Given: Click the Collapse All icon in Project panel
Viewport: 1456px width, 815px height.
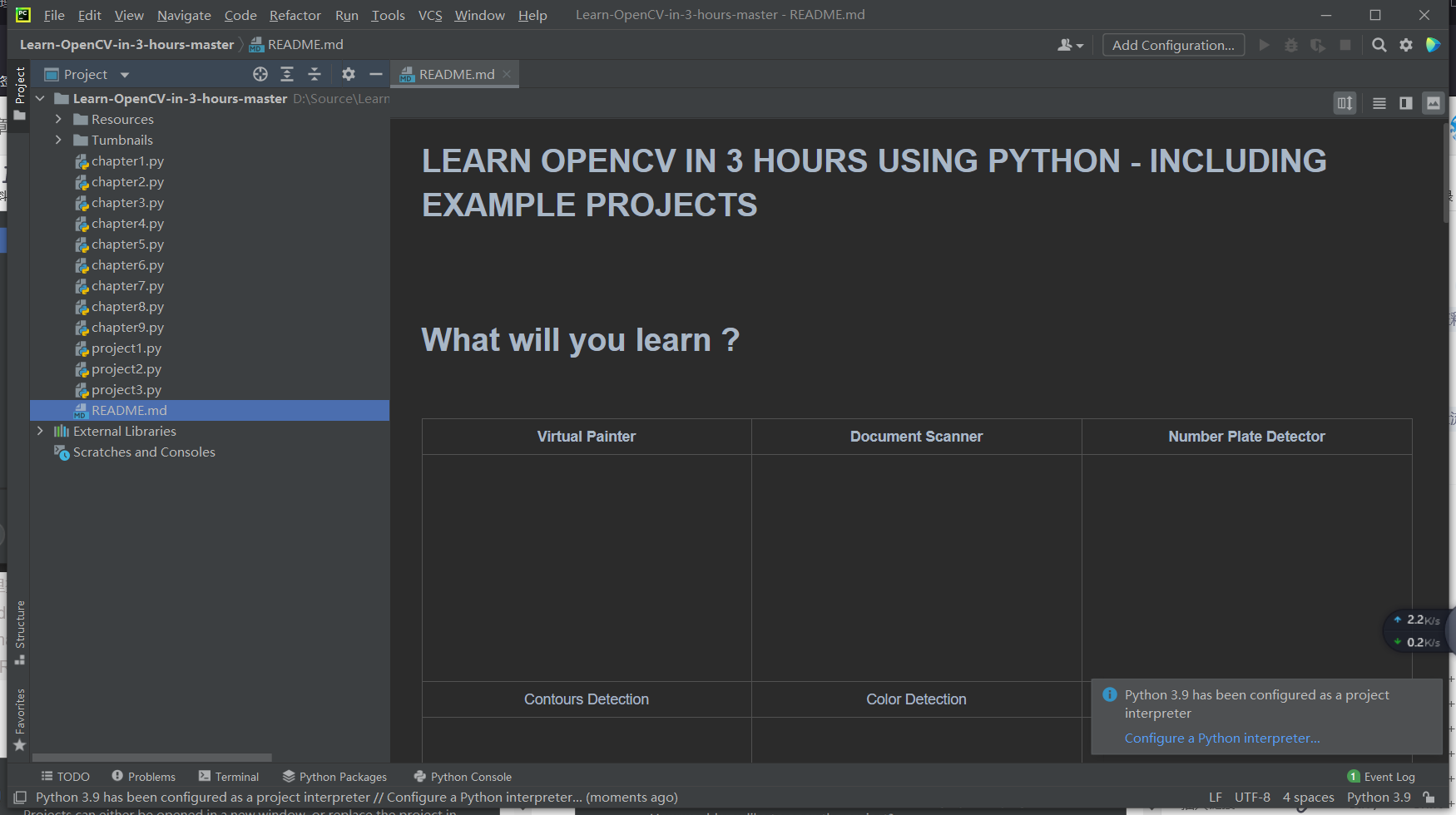Looking at the screenshot, I should (x=314, y=74).
